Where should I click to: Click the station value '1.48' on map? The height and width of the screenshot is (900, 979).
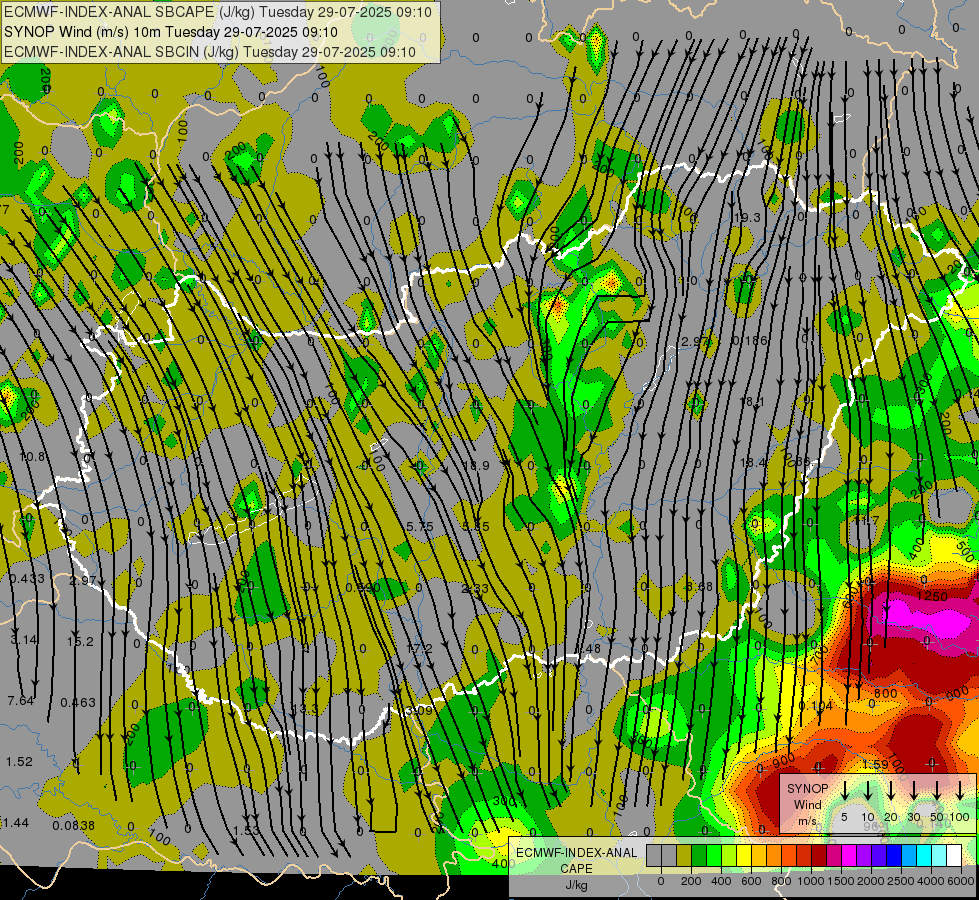click(588, 648)
